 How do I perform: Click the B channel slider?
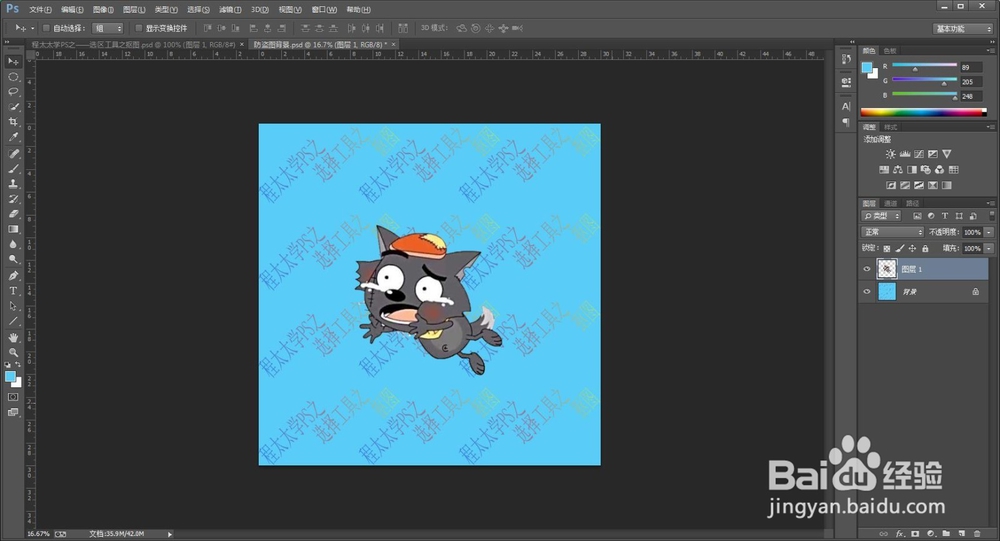pos(925,94)
